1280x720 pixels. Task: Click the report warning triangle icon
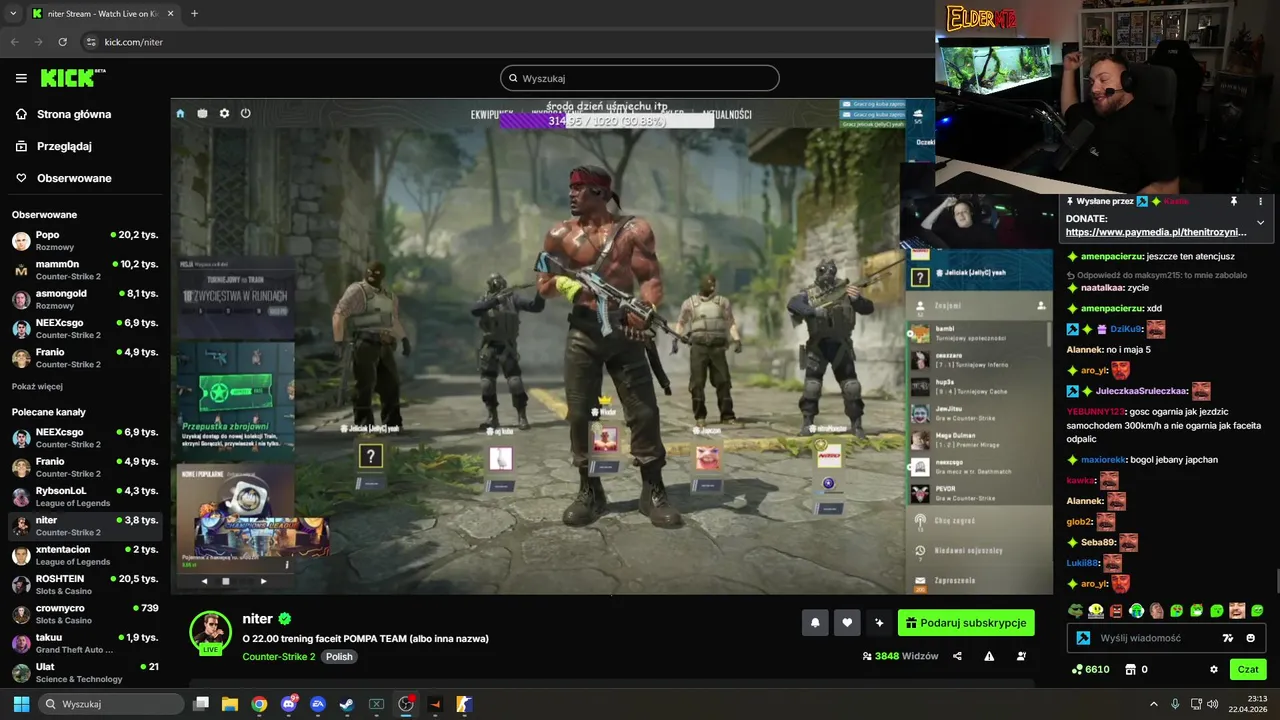point(989,656)
